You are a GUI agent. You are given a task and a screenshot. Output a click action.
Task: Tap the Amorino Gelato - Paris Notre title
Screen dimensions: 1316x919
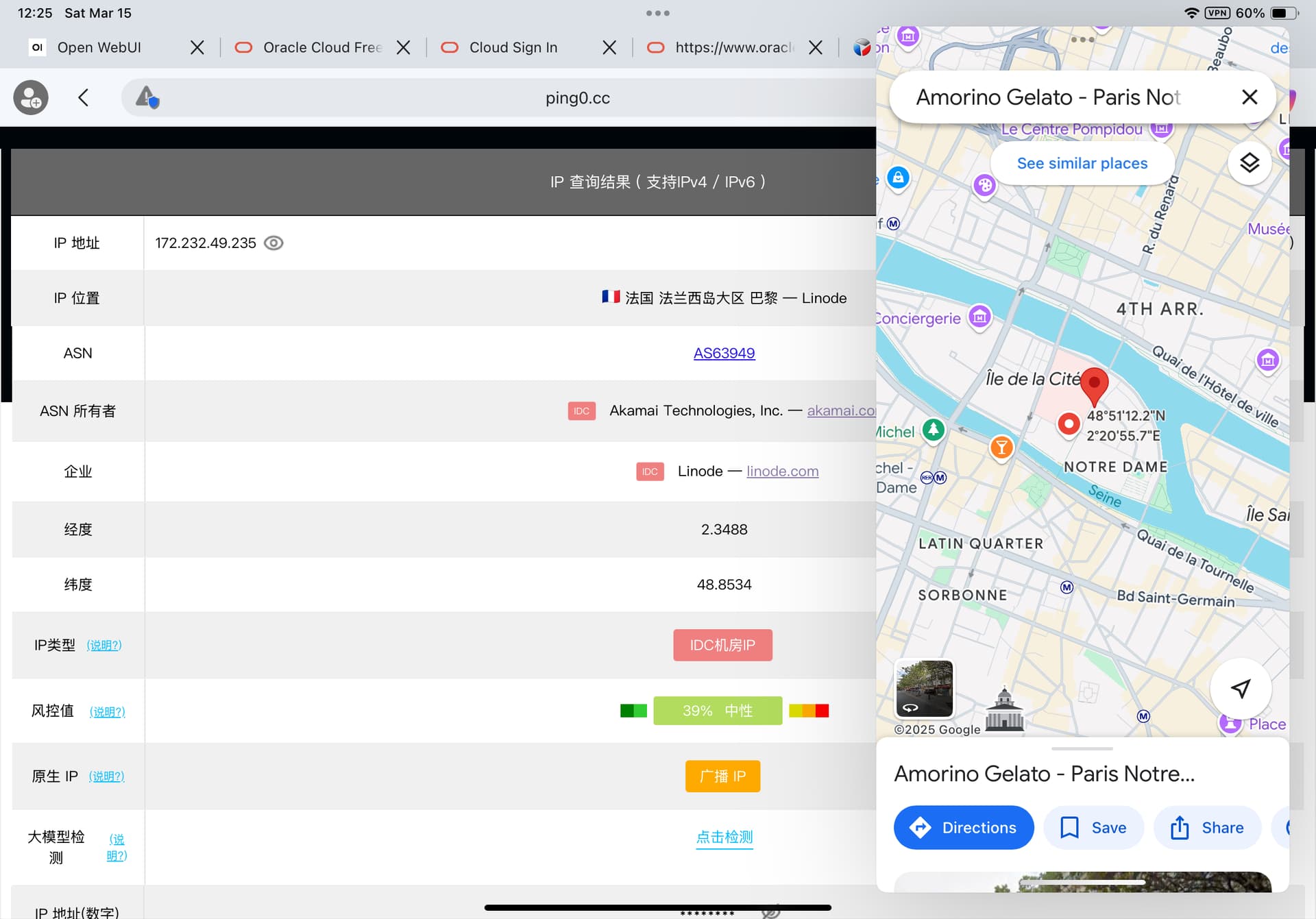click(1044, 774)
